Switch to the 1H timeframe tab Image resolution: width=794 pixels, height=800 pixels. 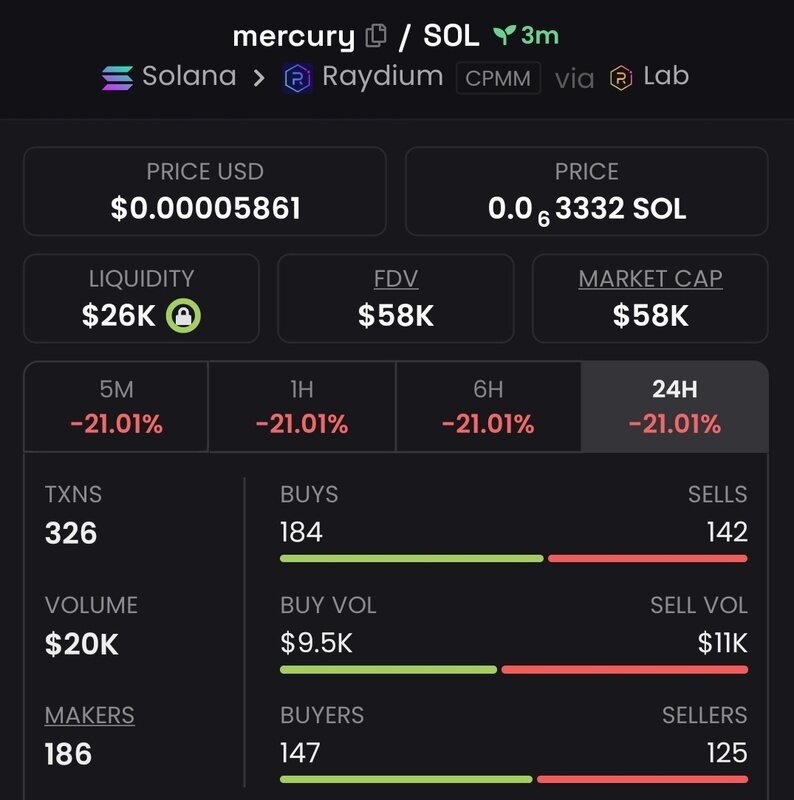(x=301, y=406)
